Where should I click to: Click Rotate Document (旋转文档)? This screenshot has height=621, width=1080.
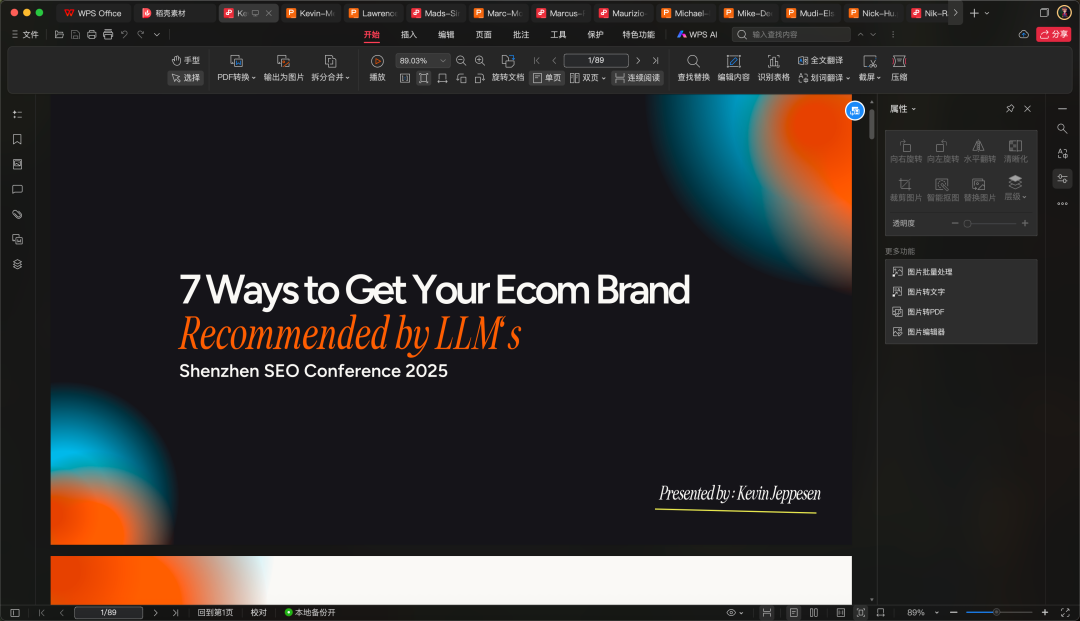[x=508, y=68]
